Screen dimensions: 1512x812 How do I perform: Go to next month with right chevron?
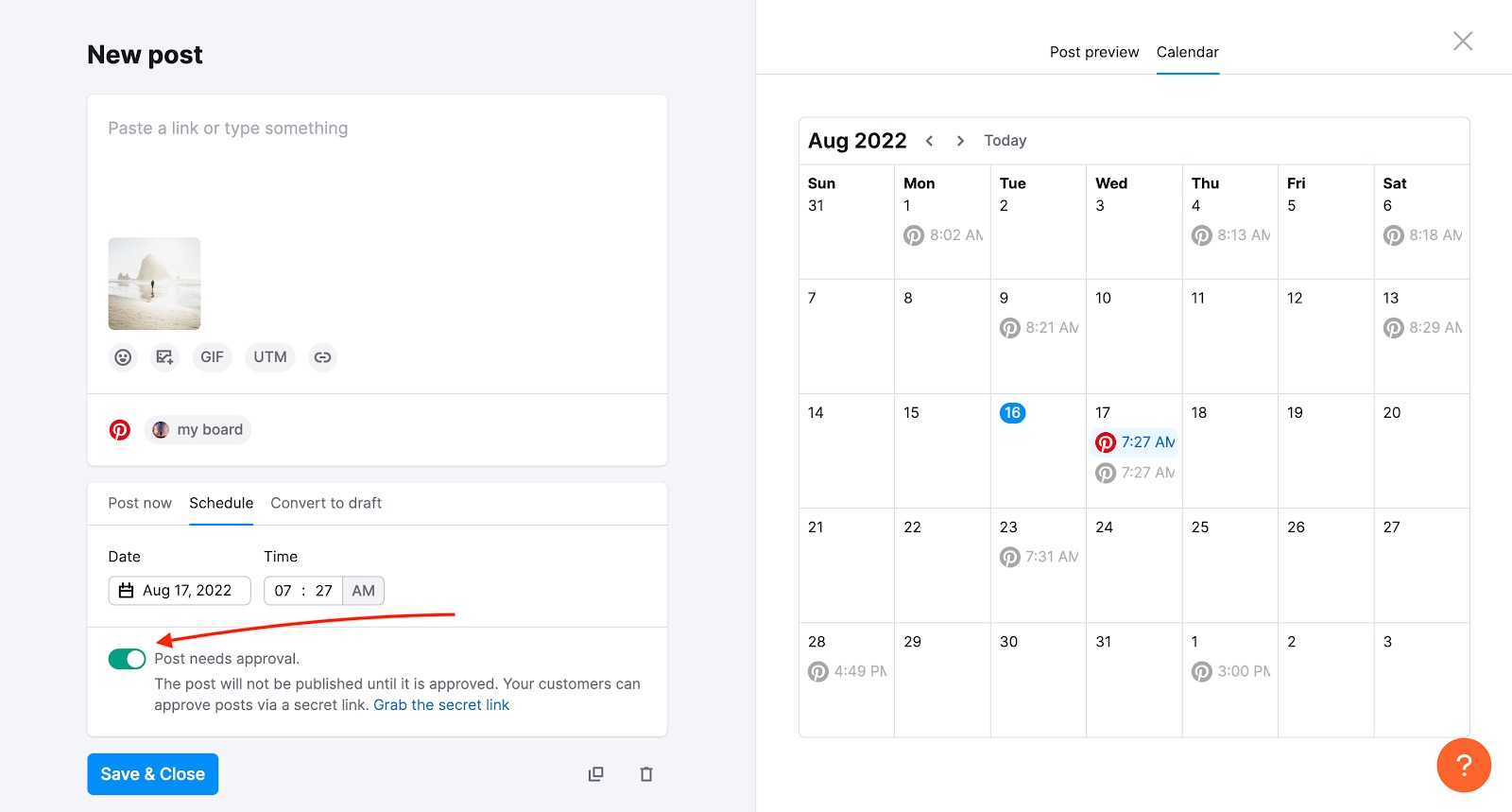point(960,140)
